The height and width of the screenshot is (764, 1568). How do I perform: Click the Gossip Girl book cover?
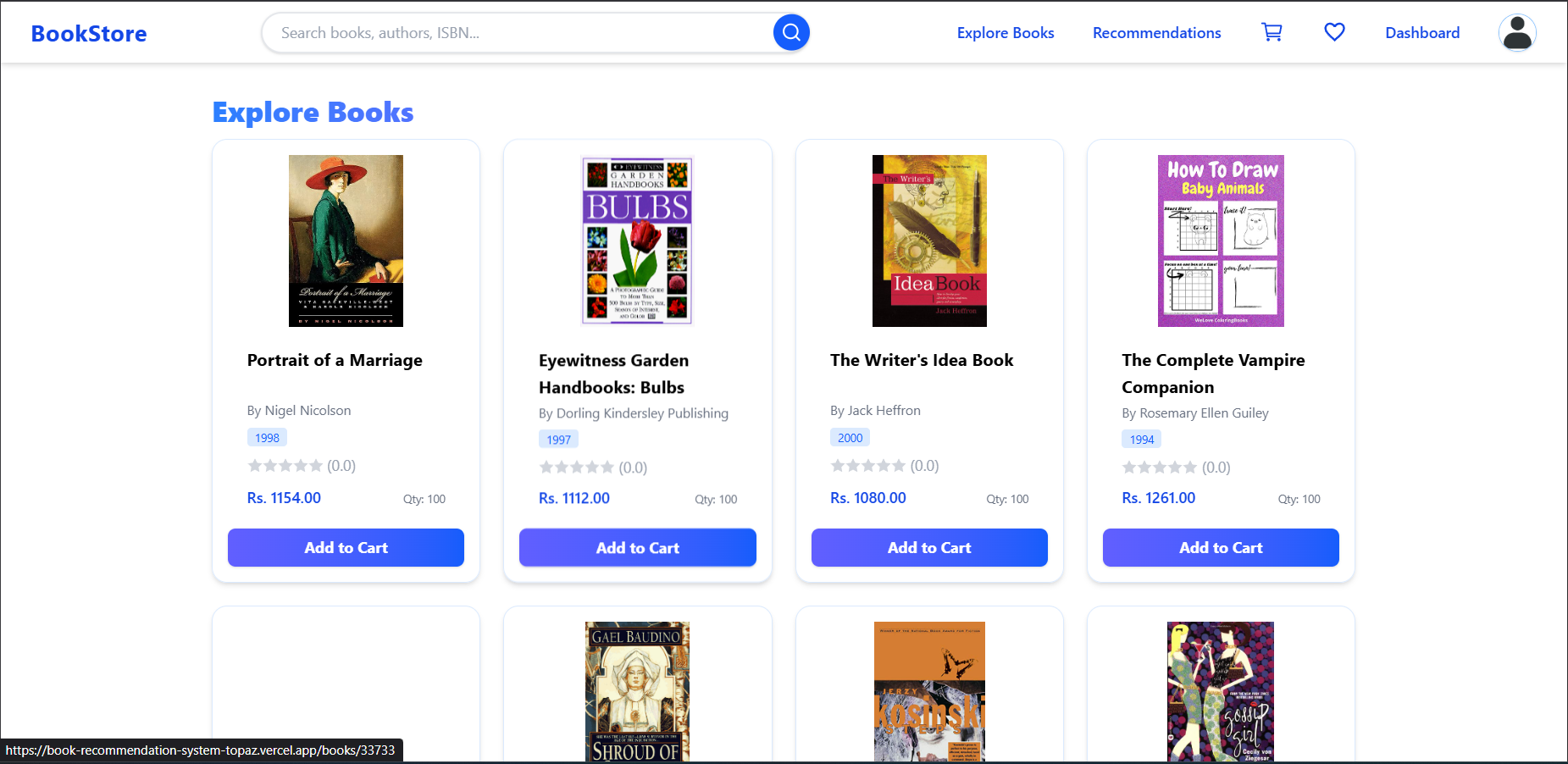[x=1221, y=692]
